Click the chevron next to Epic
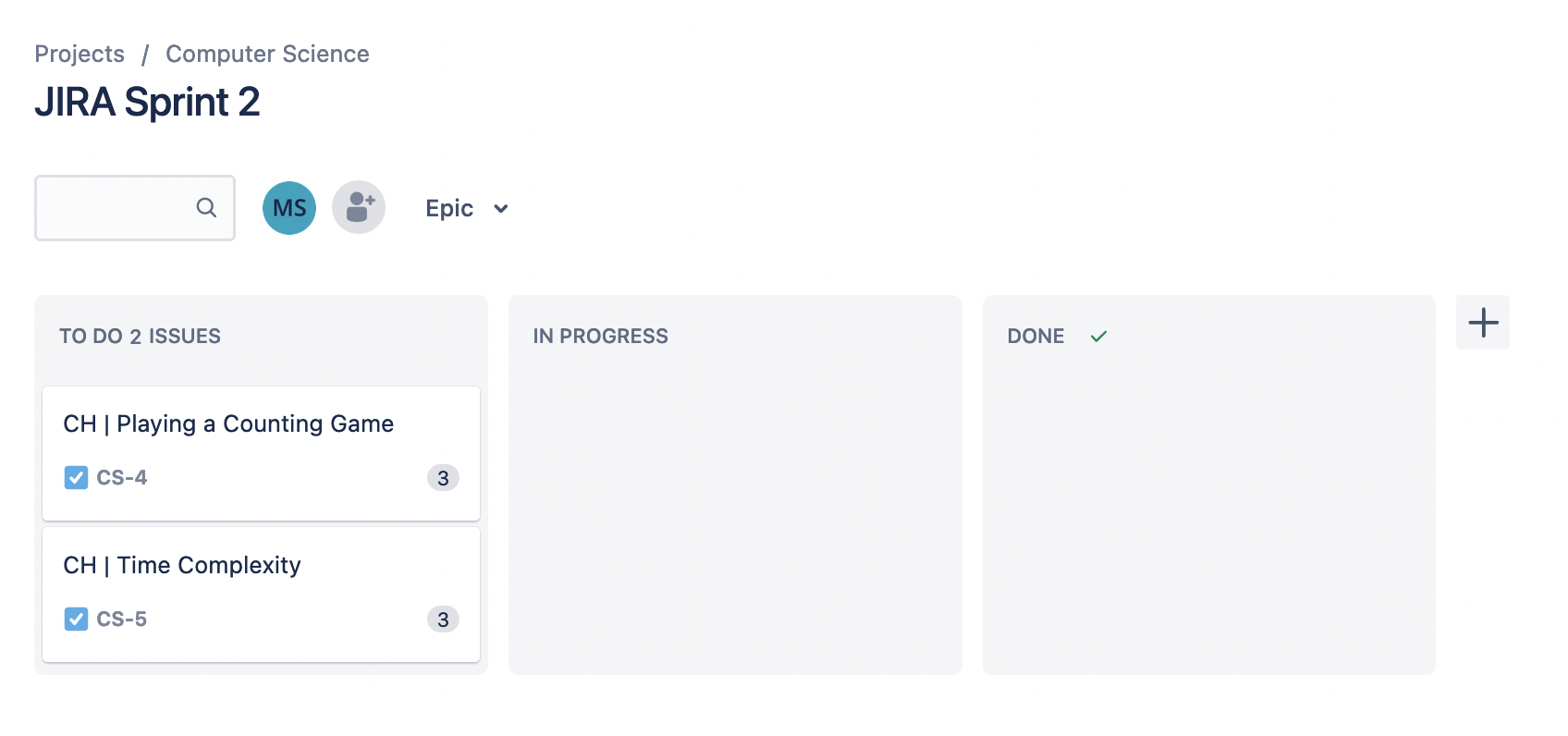This screenshot has width=1568, height=736. (x=501, y=209)
